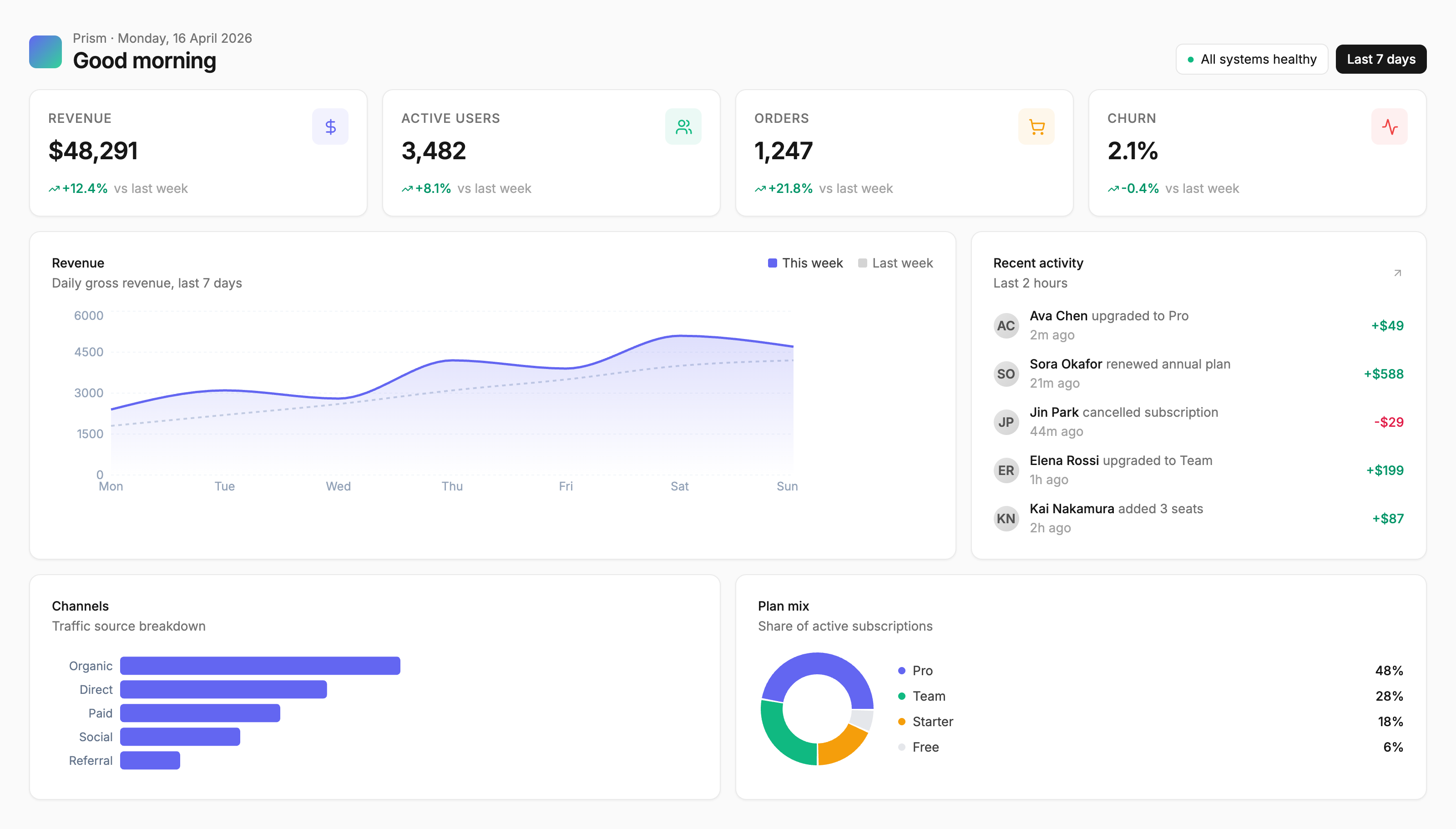Open Elena Rossi upgraded to Team entry
This screenshot has width=1456, height=829.
(x=1198, y=470)
